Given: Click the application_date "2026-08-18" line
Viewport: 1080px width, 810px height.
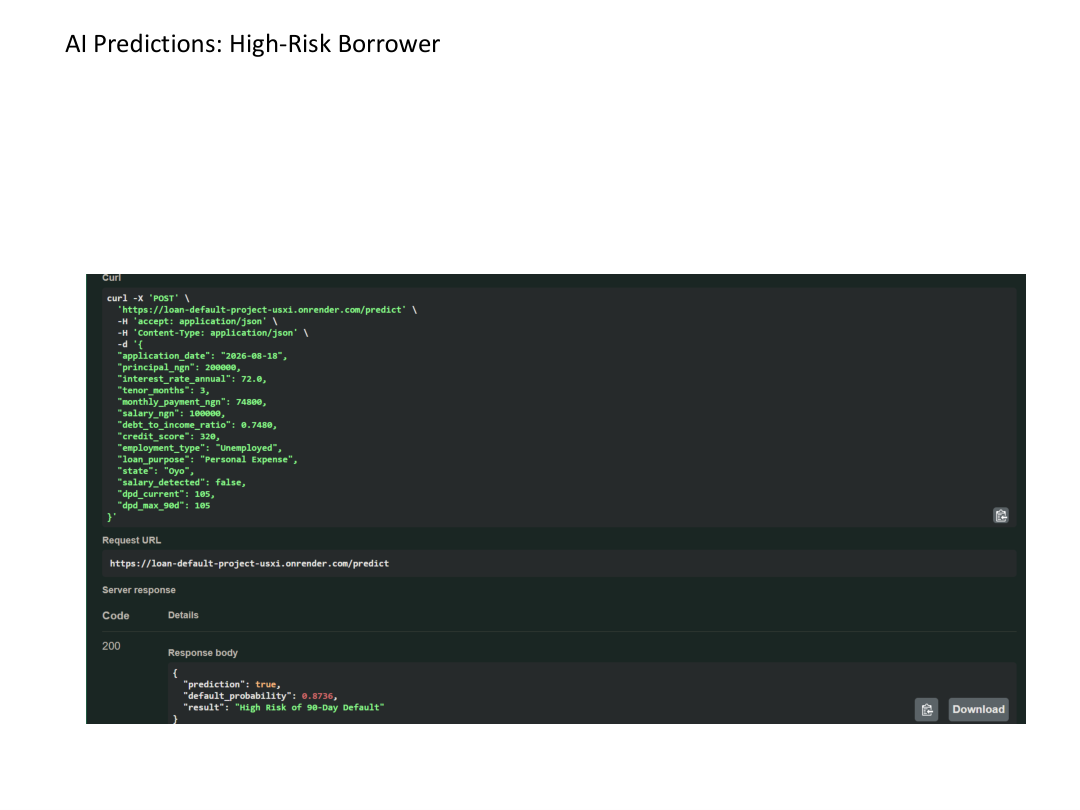Looking at the screenshot, I should click(202, 355).
